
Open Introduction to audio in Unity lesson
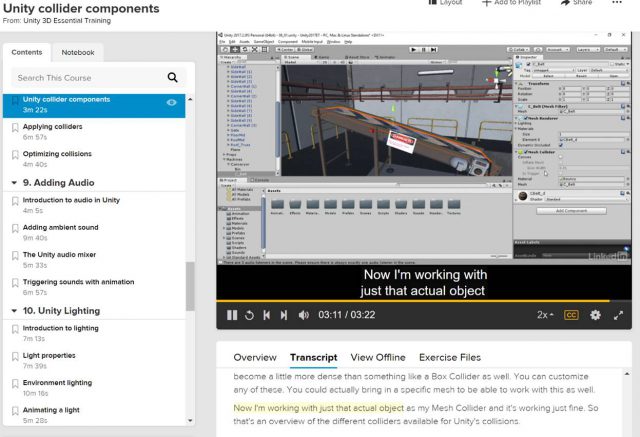click(71, 200)
